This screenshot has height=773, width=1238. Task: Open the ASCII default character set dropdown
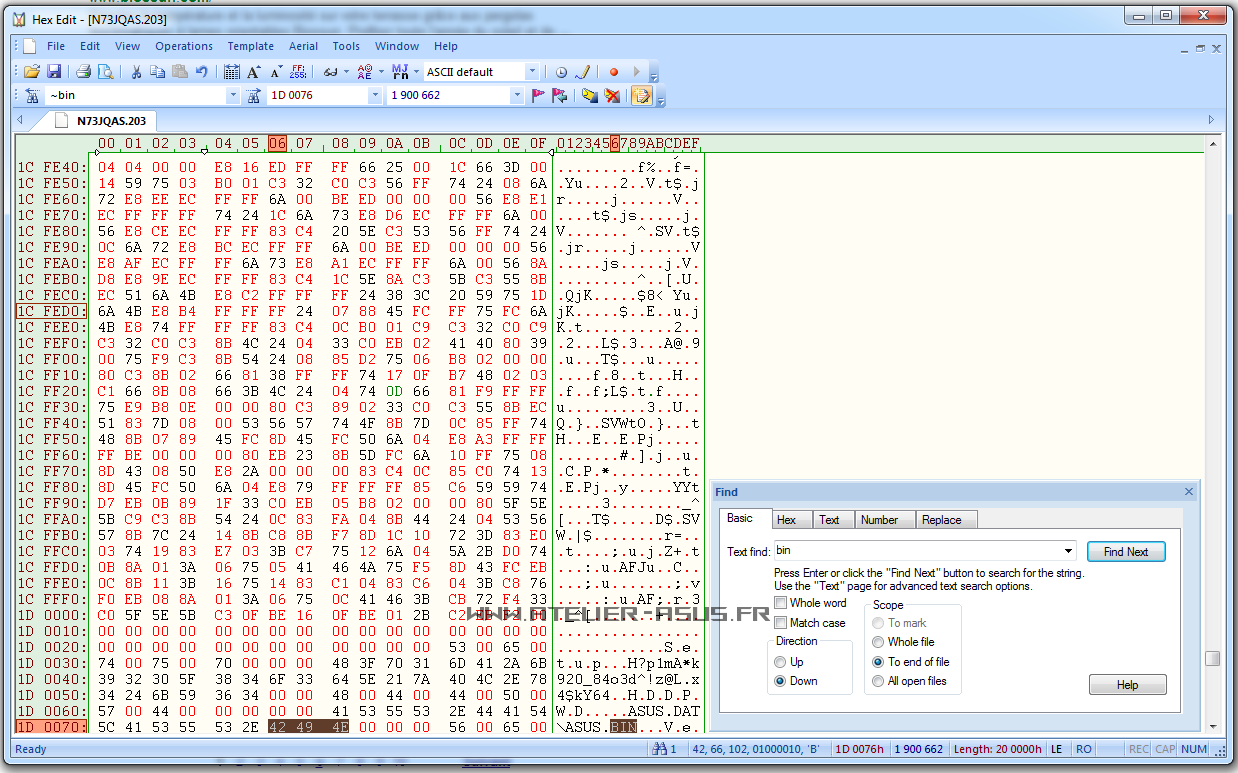(x=532, y=72)
